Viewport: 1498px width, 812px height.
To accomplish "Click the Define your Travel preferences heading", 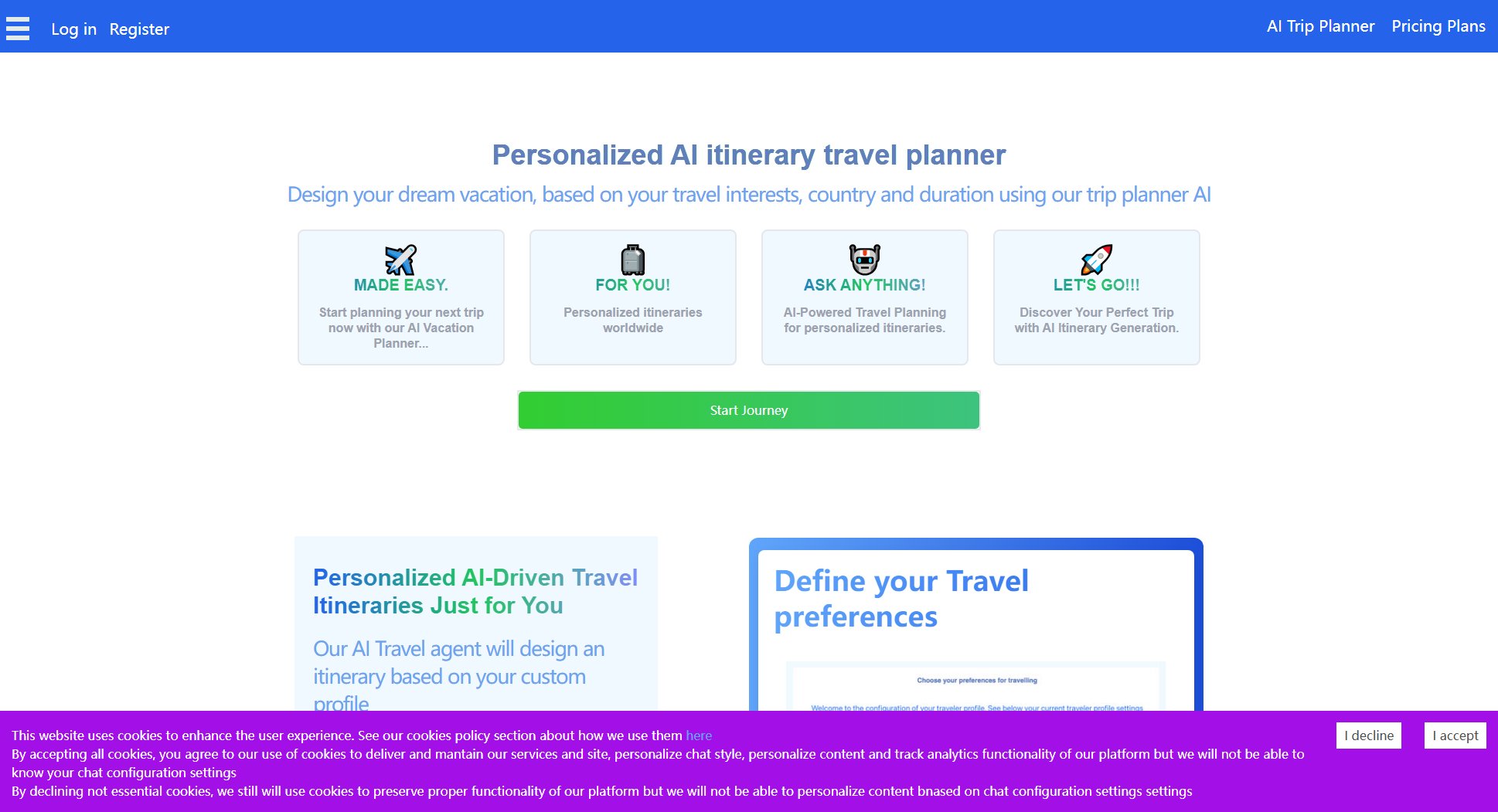I will (x=901, y=599).
